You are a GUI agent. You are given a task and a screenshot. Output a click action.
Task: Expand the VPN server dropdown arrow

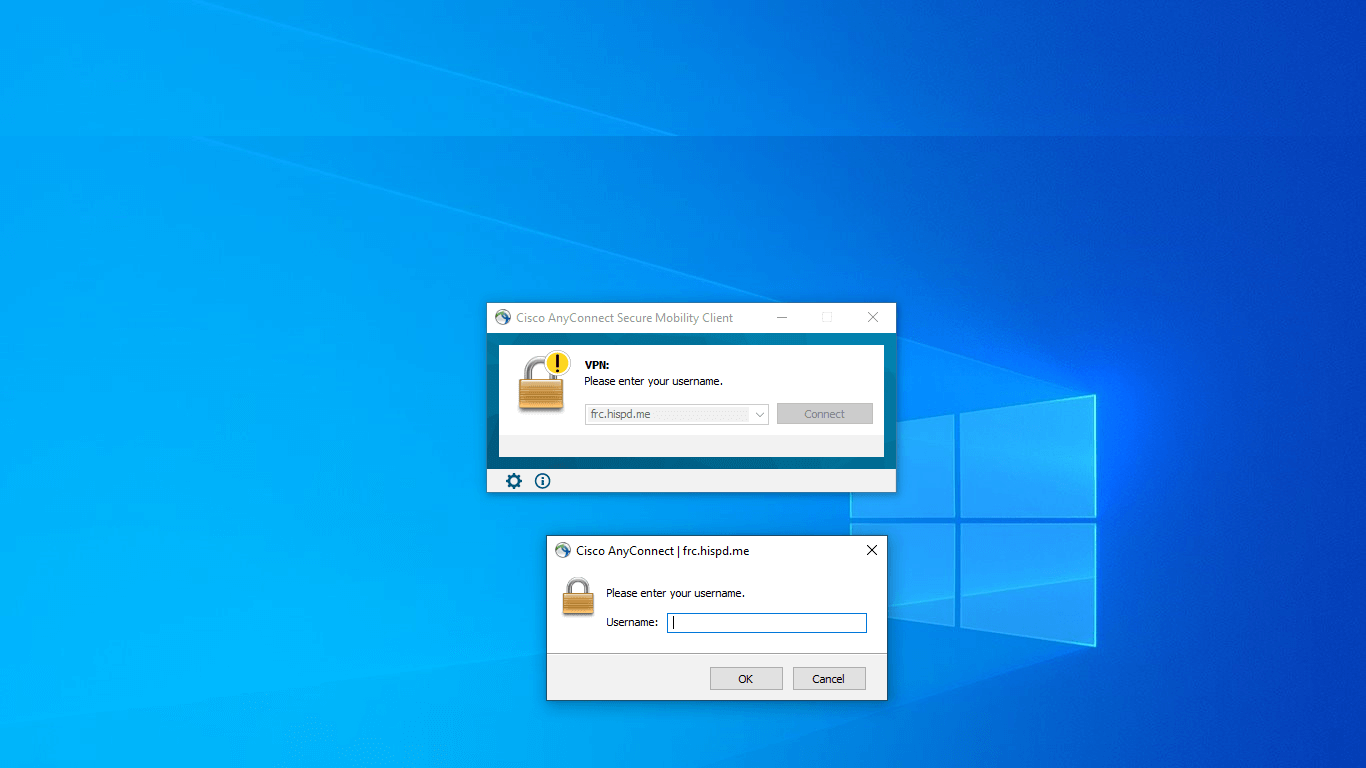point(759,414)
